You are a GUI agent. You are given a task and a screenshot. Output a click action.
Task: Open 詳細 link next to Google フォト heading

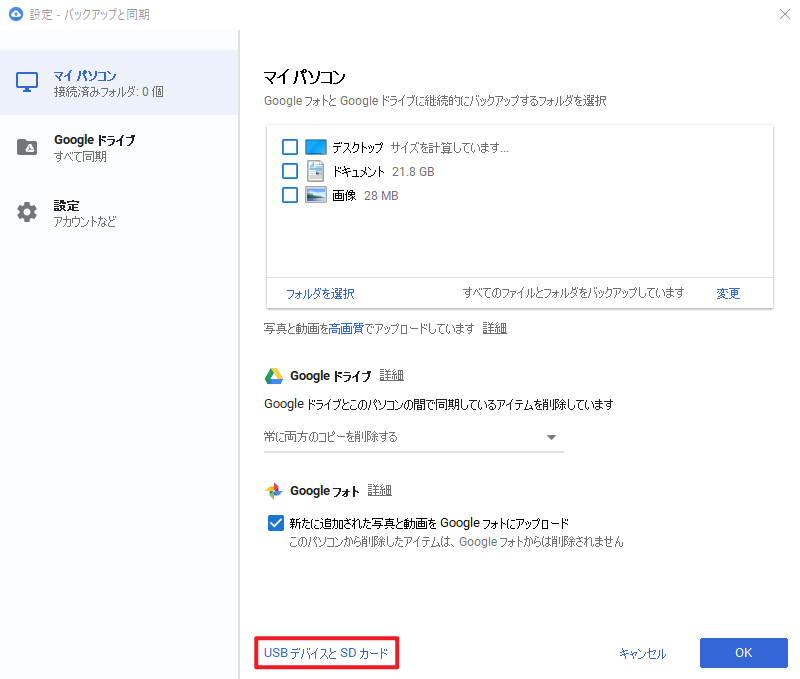[x=380, y=490]
